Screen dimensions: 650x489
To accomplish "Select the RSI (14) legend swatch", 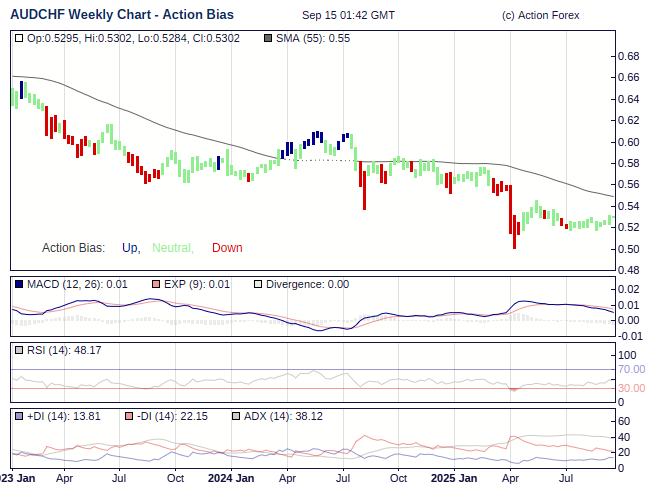I will click(20, 350).
